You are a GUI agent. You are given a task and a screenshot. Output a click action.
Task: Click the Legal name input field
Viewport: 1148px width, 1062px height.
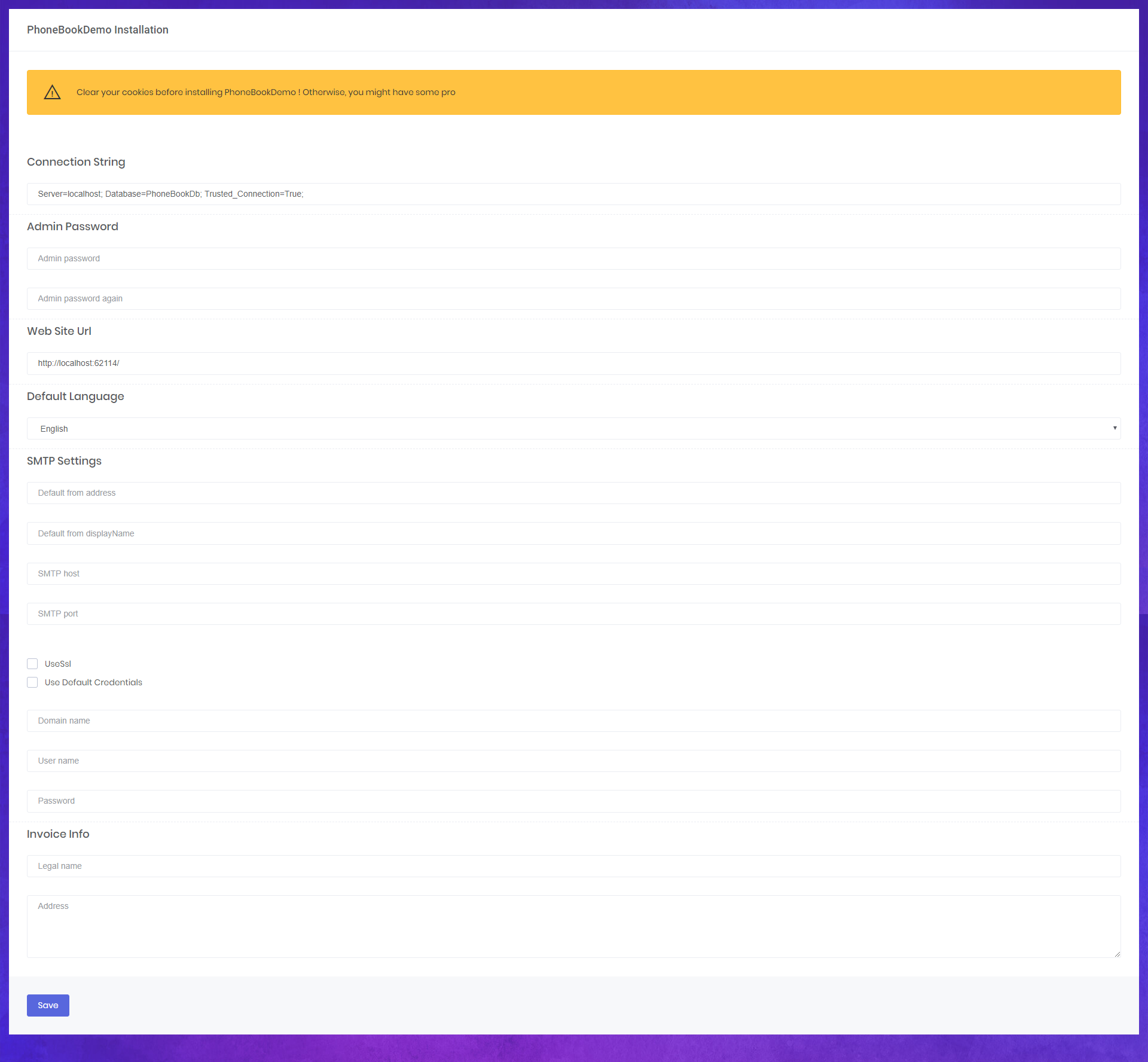[573, 866]
